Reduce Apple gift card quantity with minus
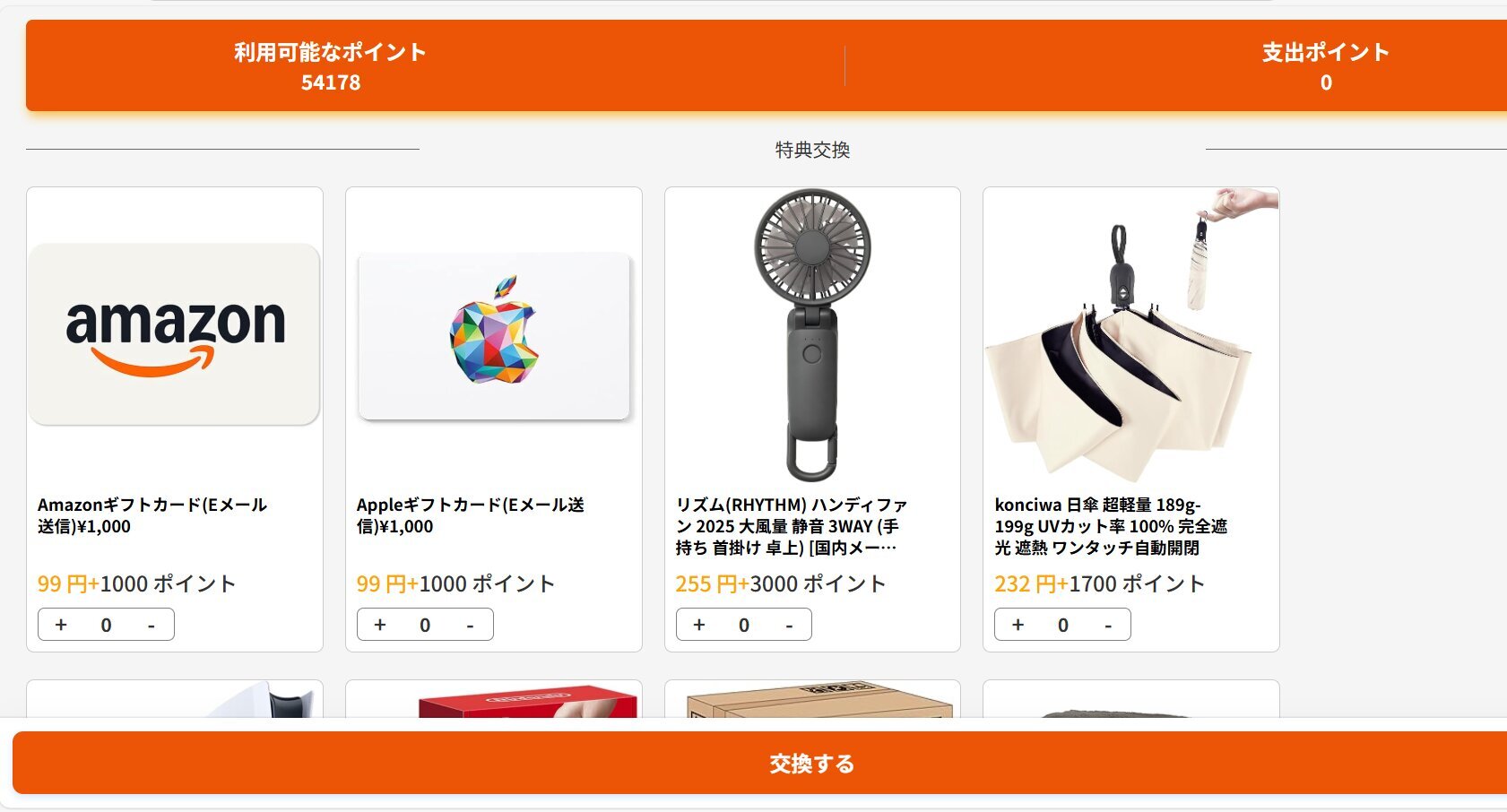Viewport: 1507px width, 812px height. (x=470, y=625)
